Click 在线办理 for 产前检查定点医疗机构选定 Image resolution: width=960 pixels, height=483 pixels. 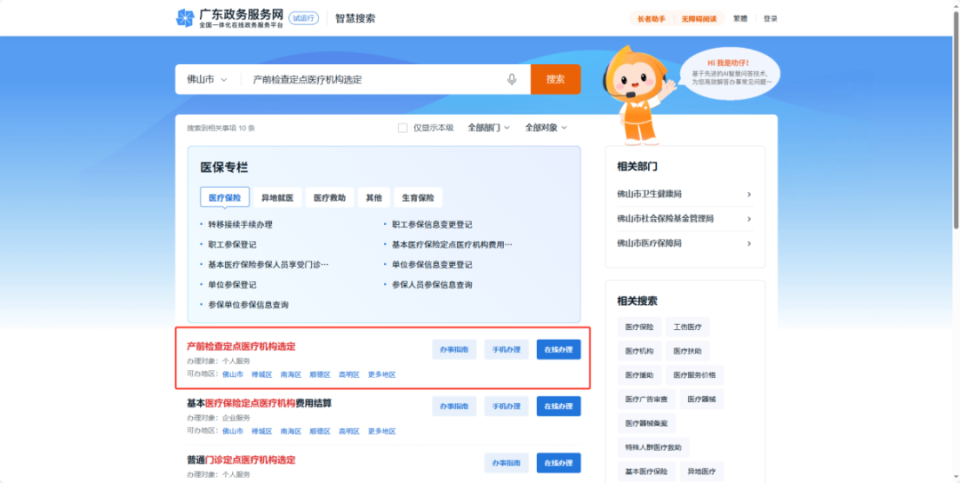click(x=559, y=350)
